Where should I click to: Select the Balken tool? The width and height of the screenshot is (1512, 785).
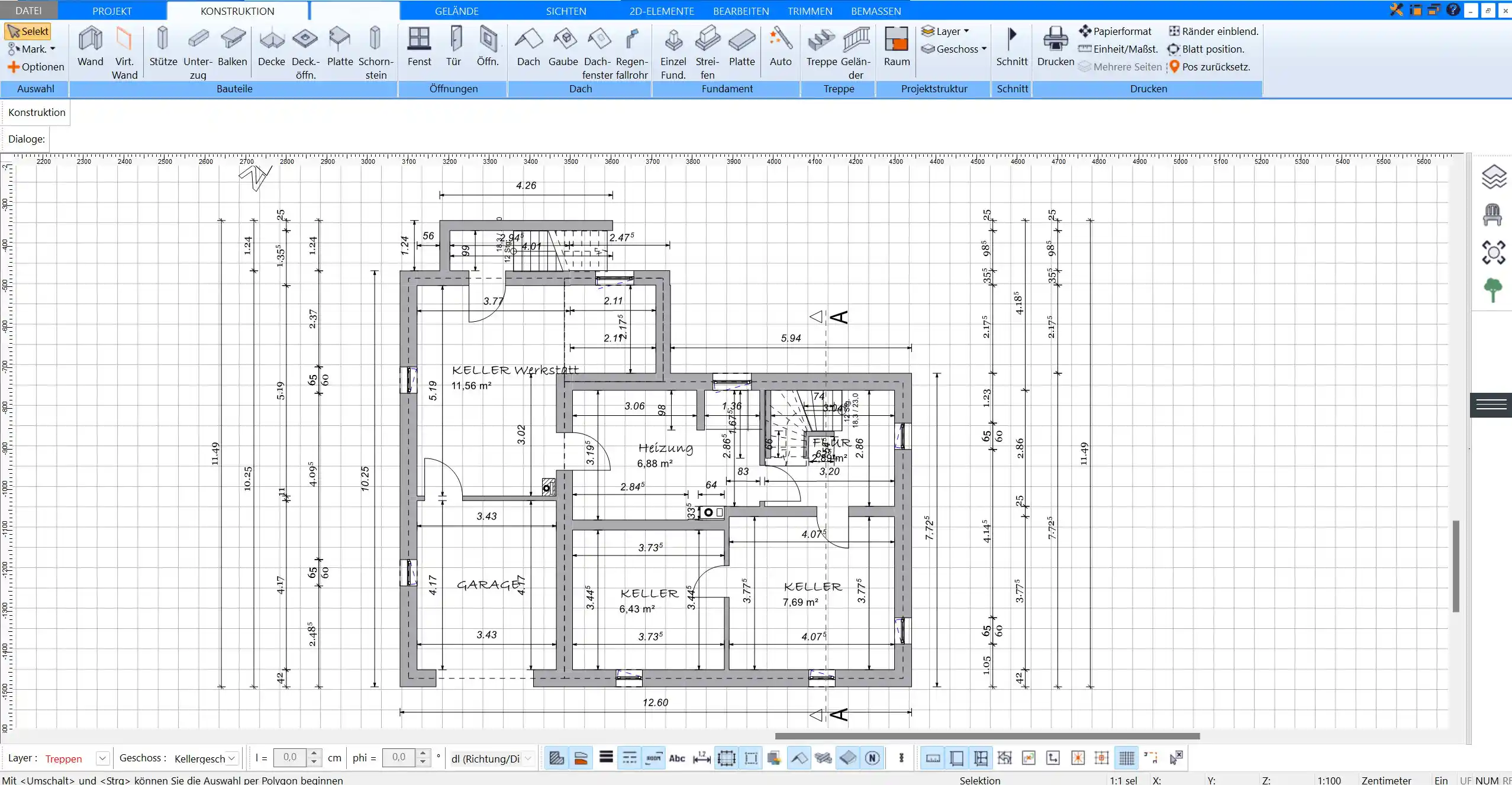click(x=233, y=47)
